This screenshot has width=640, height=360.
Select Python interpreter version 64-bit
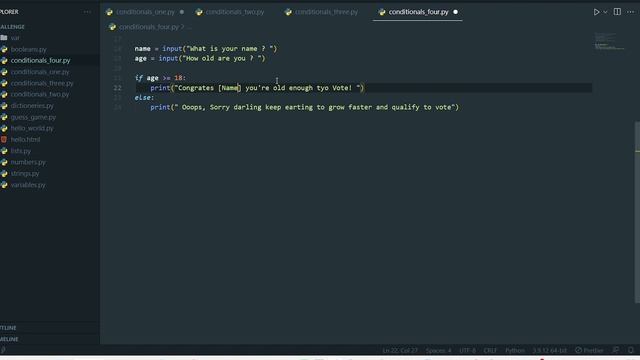pyautogui.click(x=549, y=351)
